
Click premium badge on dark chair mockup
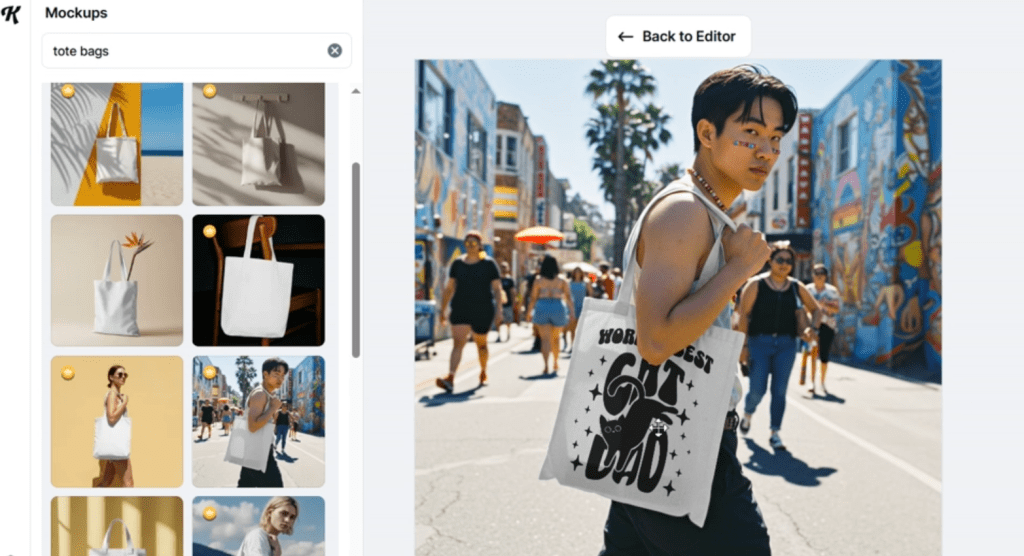point(210,231)
